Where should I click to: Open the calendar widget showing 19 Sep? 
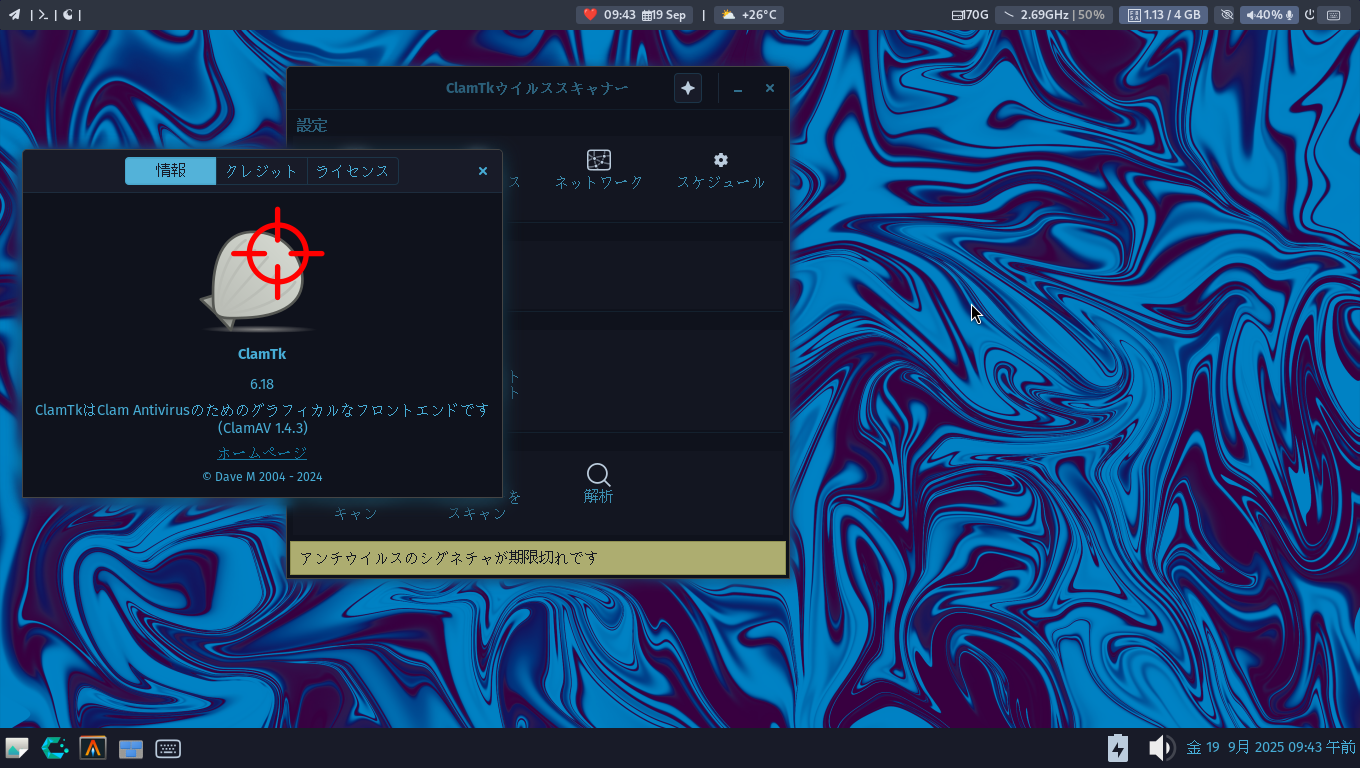coord(664,15)
